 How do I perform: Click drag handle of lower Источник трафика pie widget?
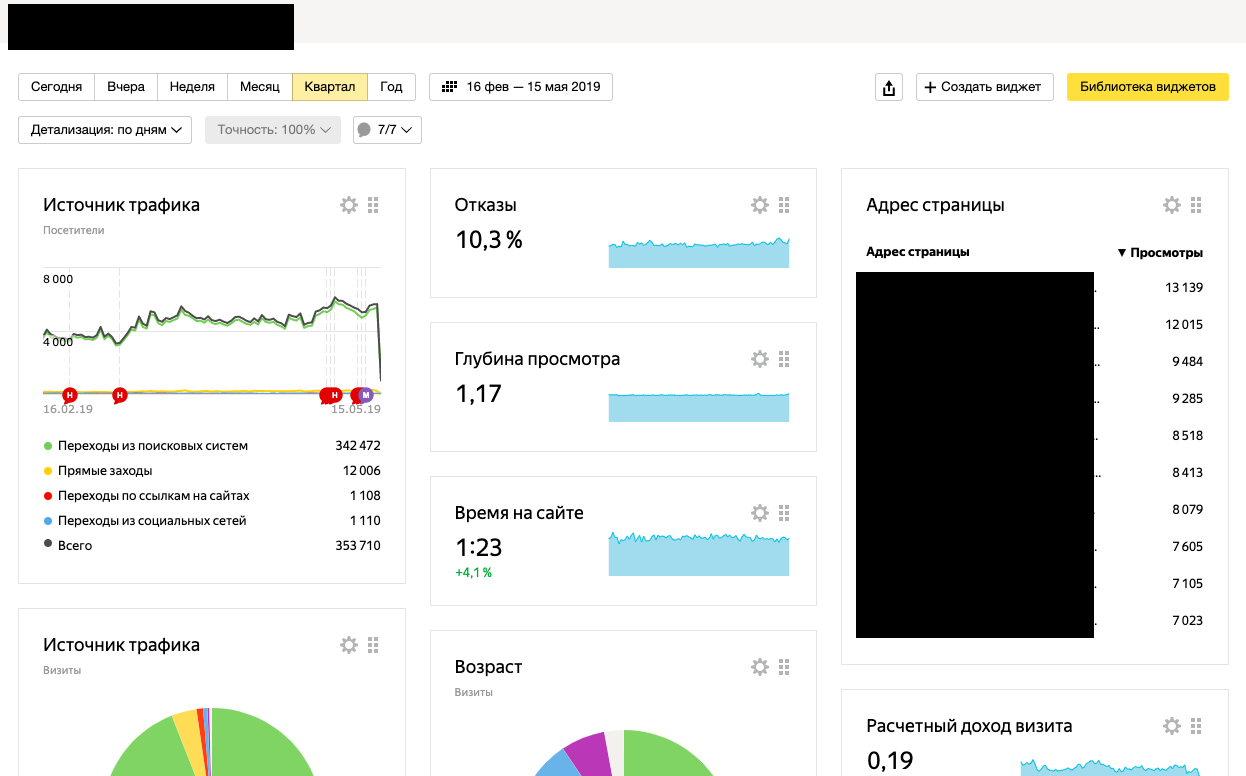[373, 645]
